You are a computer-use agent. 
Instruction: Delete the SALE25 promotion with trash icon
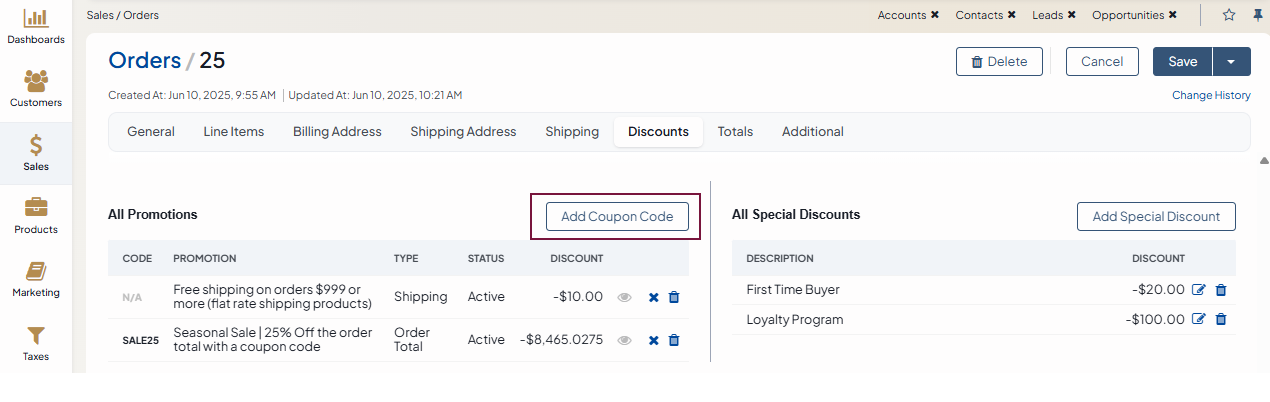coord(674,340)
